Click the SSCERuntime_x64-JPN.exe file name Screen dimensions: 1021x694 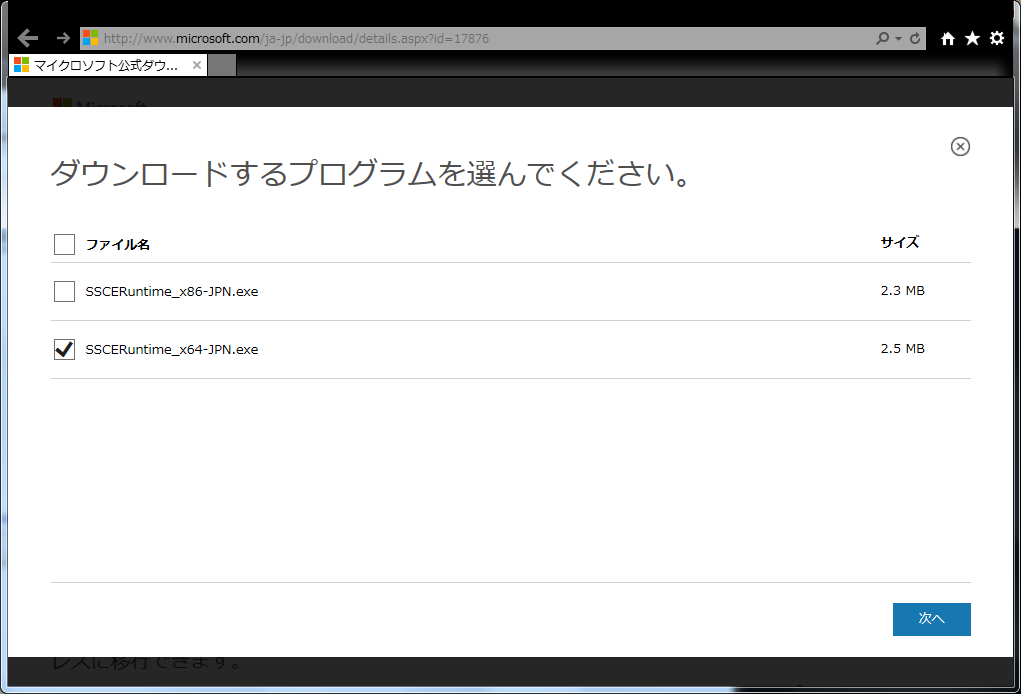[172, 349]
